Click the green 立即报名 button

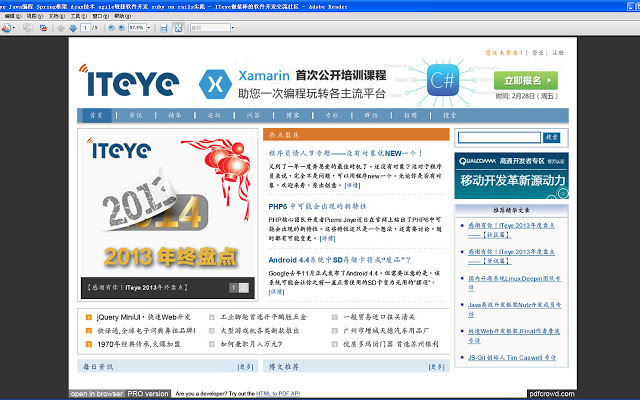526,80
